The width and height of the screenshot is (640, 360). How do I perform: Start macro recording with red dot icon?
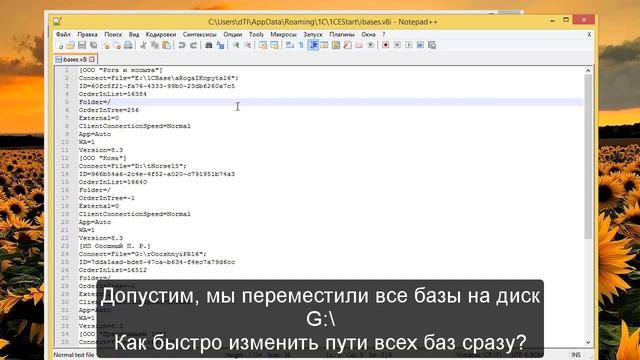tap(386, 45)
